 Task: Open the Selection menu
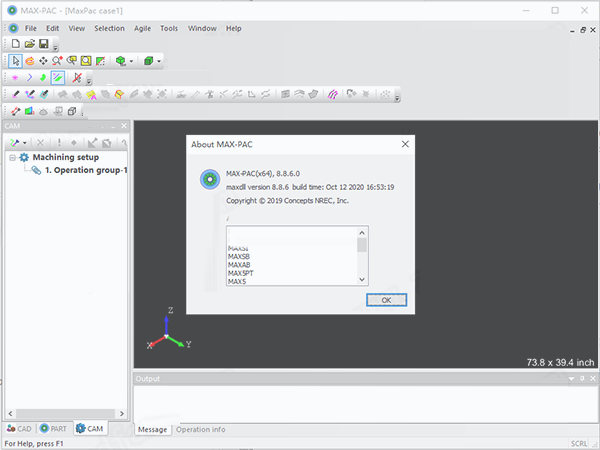[109, 28]
